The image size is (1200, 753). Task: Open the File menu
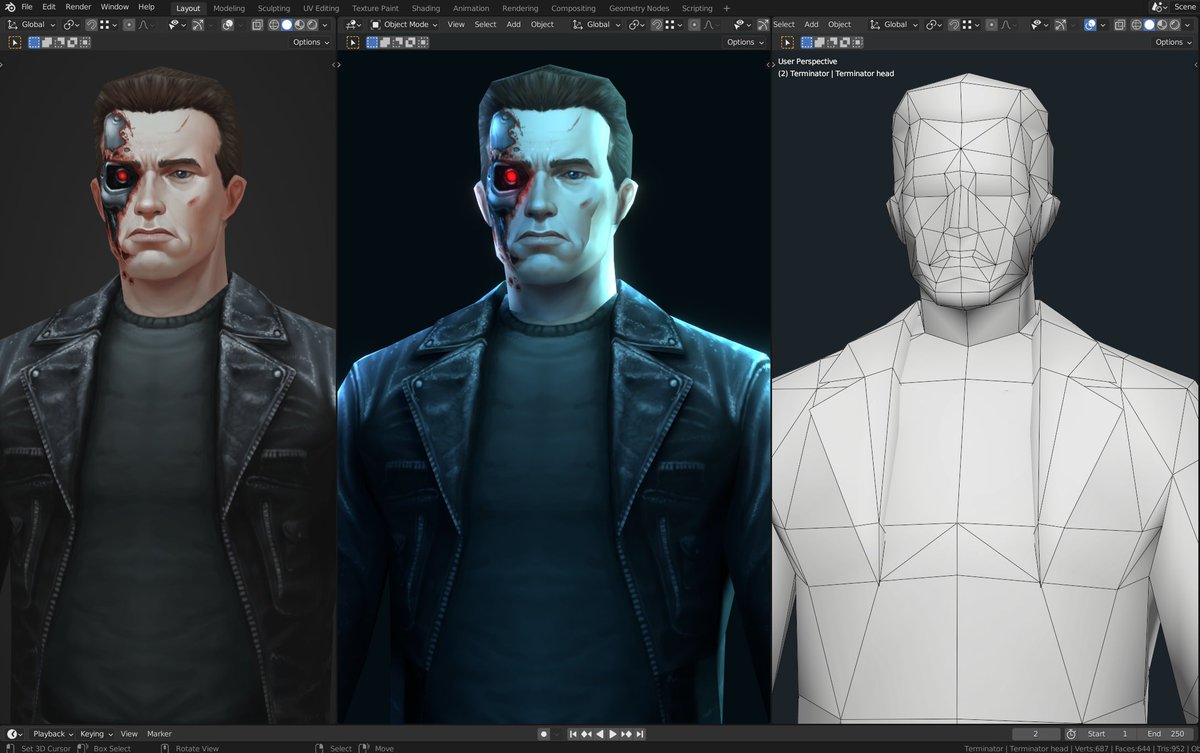[x=27, y=7]
